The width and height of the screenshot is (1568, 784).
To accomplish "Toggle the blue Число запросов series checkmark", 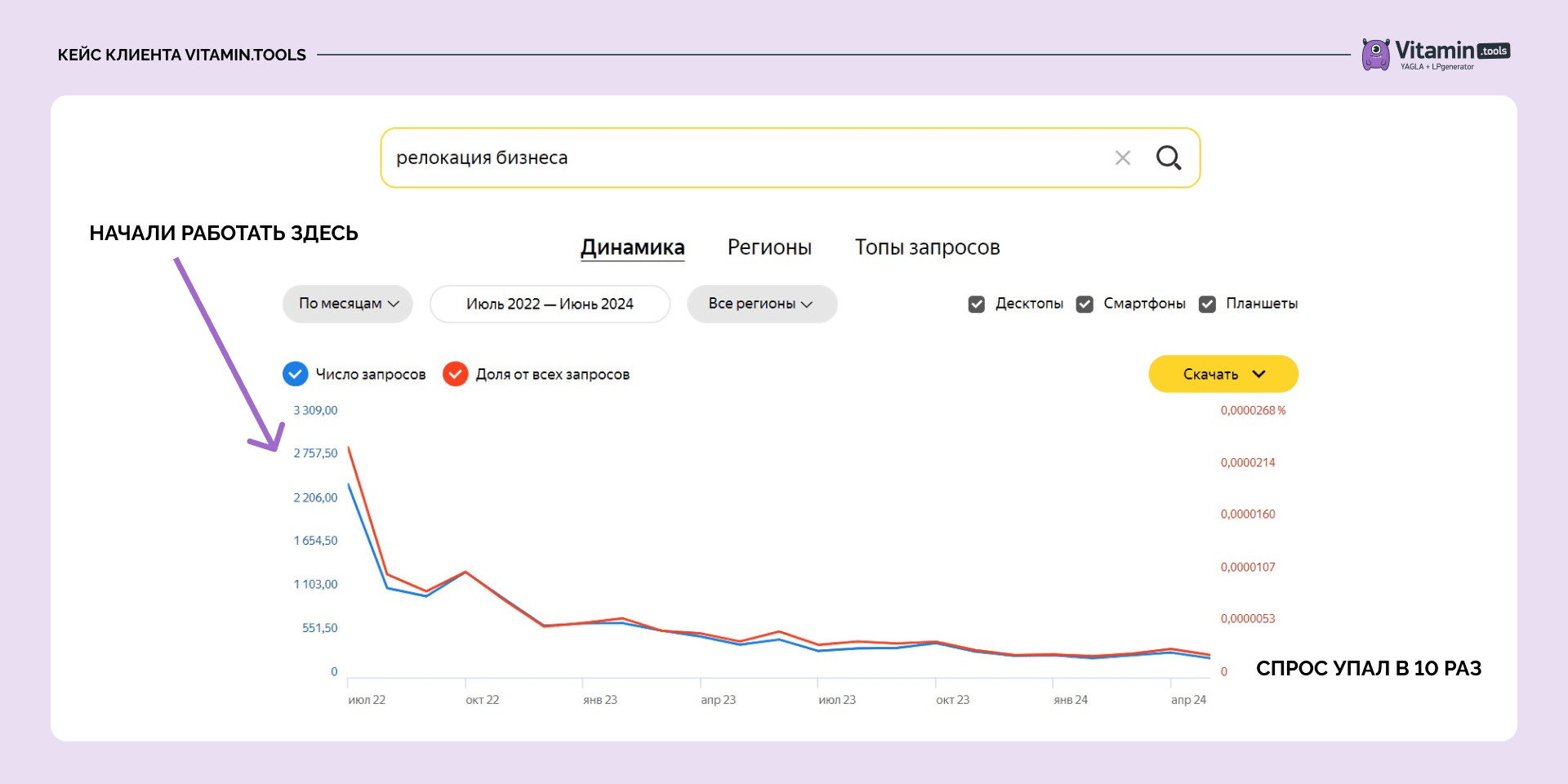I will click(x=295, y=374).
